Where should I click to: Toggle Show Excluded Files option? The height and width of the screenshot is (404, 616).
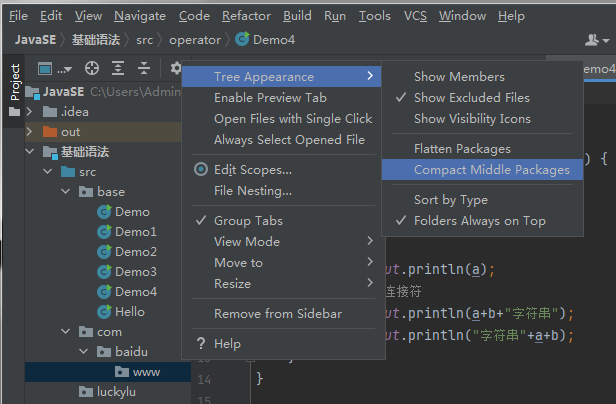[472, 97]
